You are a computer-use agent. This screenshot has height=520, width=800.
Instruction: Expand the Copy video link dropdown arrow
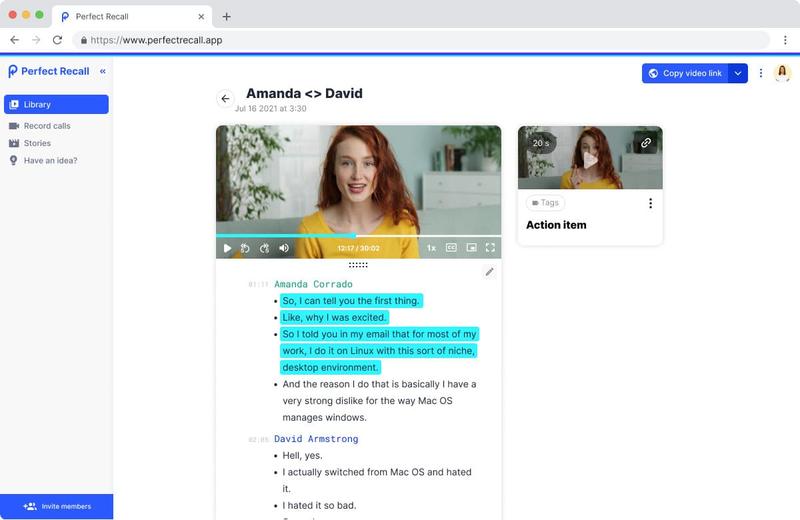(x=738, y=73)
